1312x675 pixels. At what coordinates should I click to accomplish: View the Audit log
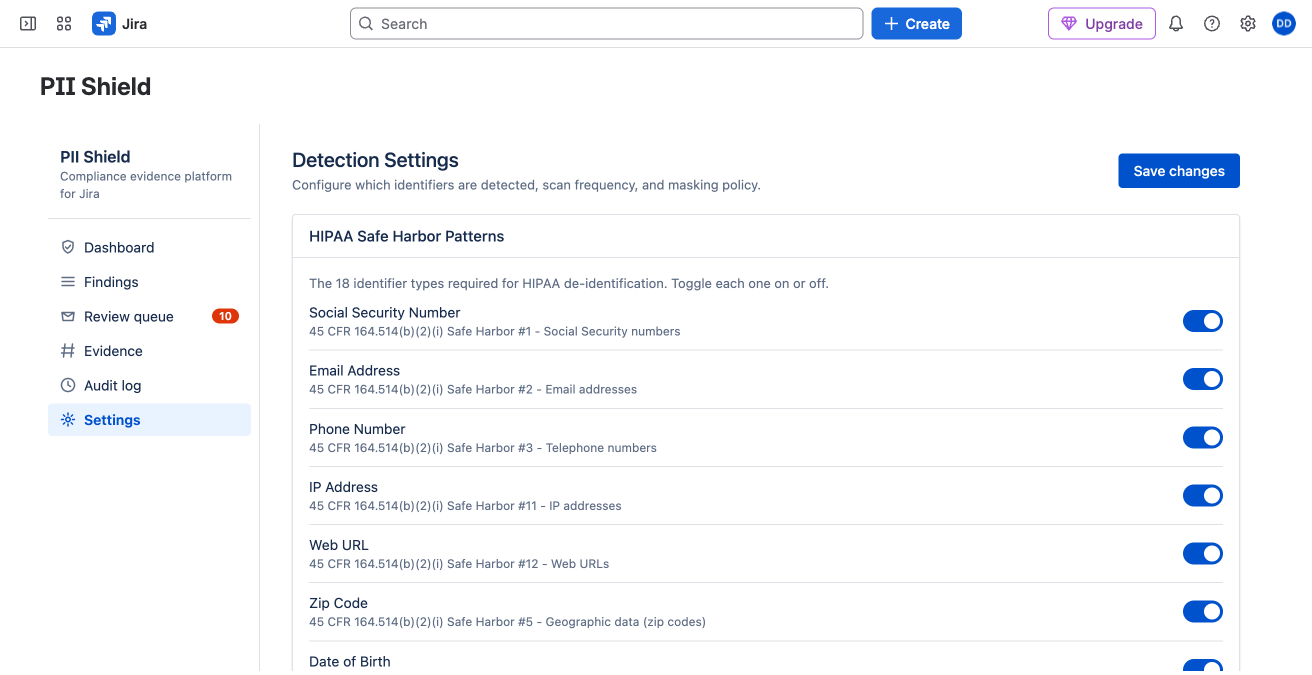click(149, 385)
